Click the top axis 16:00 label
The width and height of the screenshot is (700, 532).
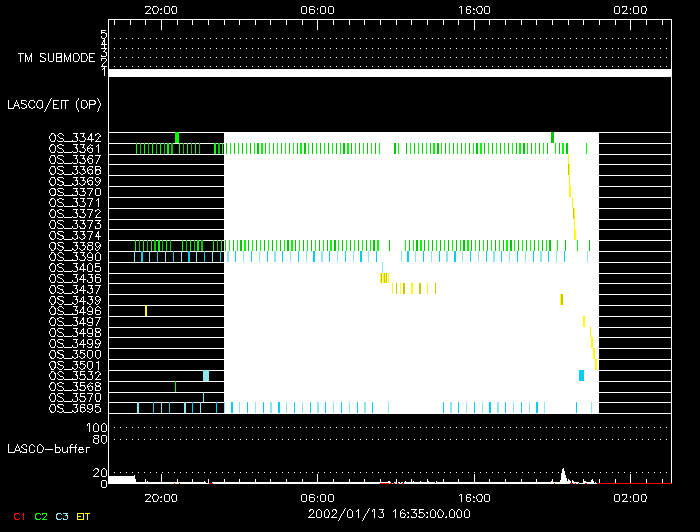474,10
